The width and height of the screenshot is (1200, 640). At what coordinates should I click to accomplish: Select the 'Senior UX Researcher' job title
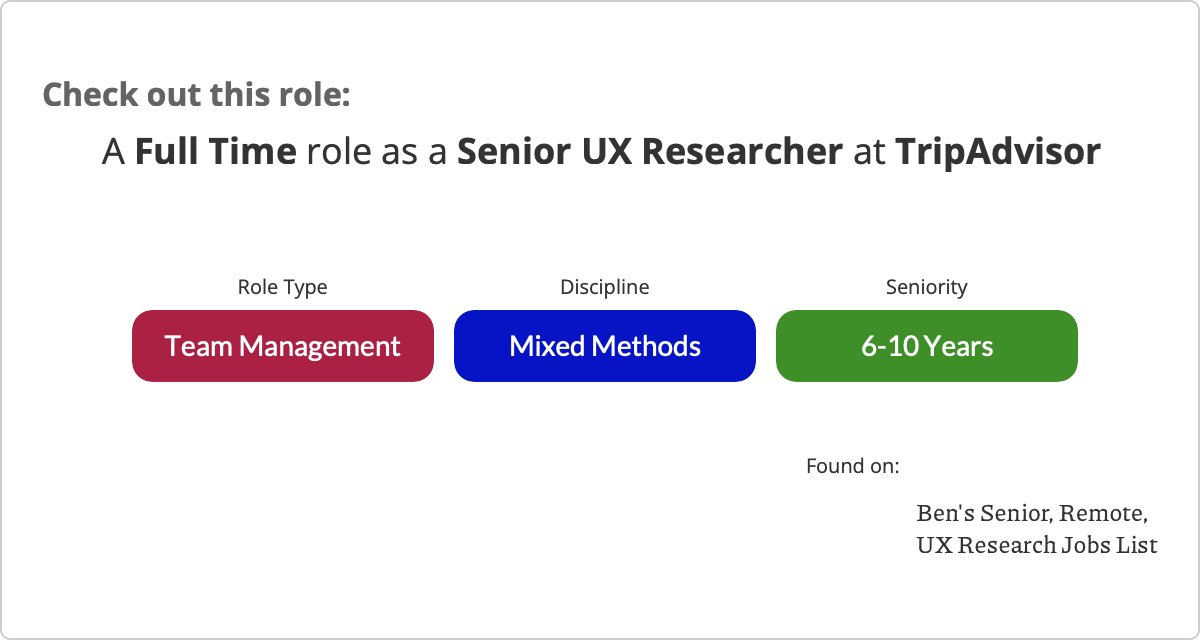point(650,152)
